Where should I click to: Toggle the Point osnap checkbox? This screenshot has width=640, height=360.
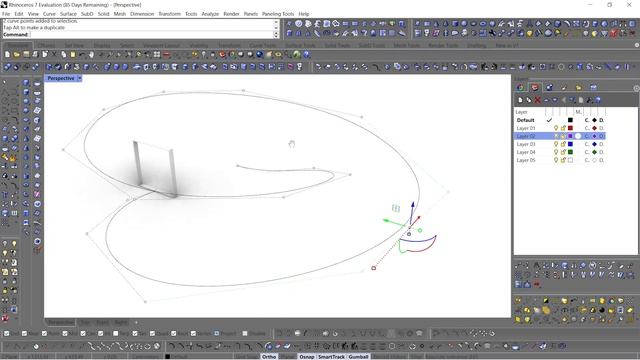(x=44, y=333)
